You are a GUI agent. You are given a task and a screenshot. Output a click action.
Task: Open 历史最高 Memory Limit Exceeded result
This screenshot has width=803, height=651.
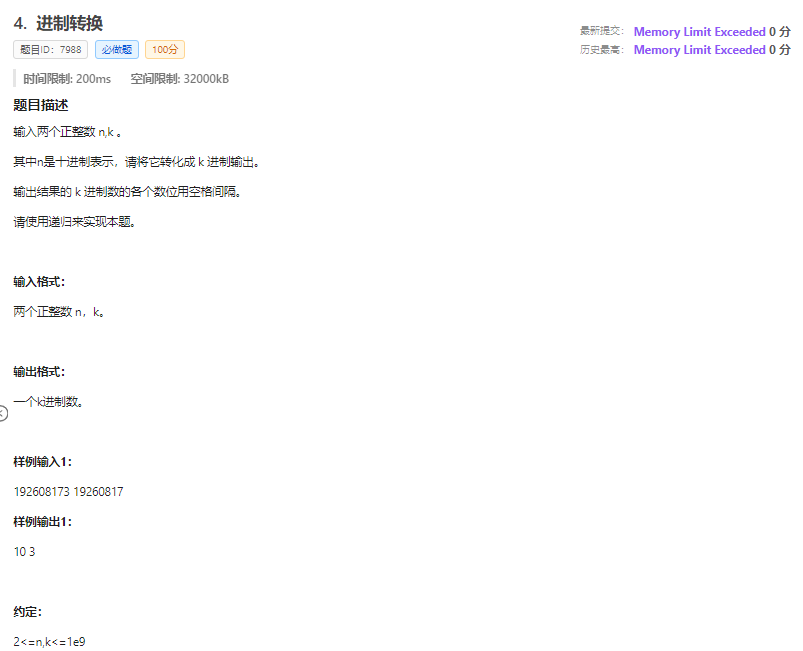coord(699,50)
